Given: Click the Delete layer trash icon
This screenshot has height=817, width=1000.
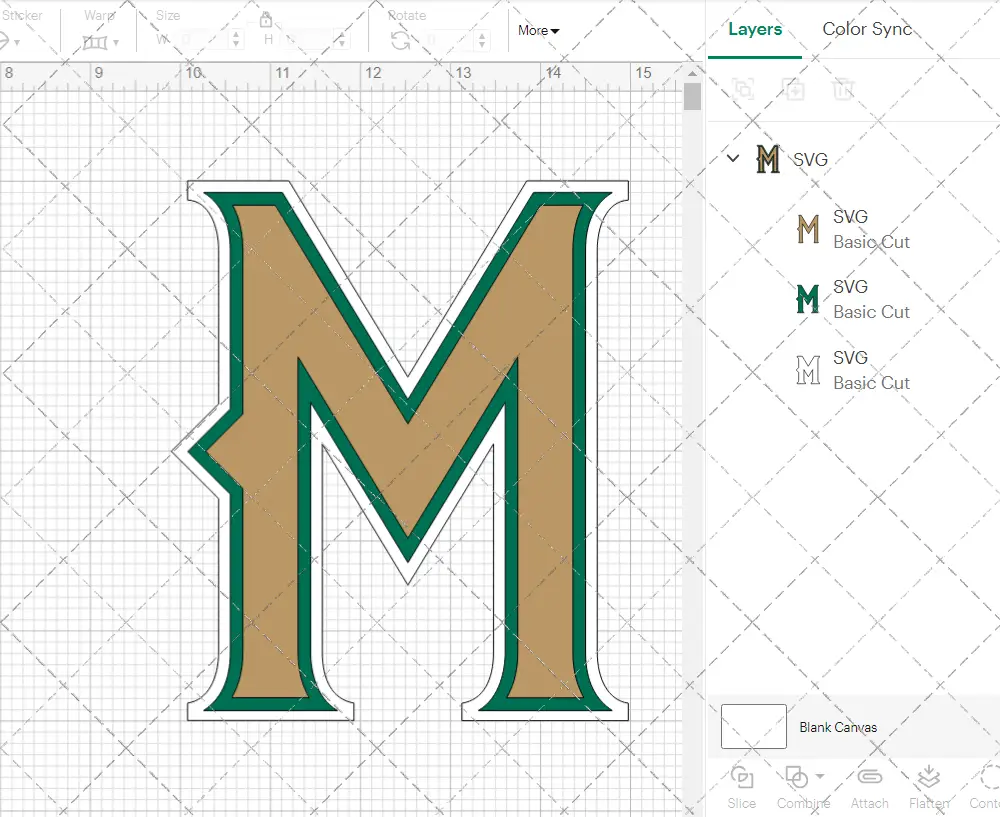Looking at the screenshot, I should pos(844,89).
